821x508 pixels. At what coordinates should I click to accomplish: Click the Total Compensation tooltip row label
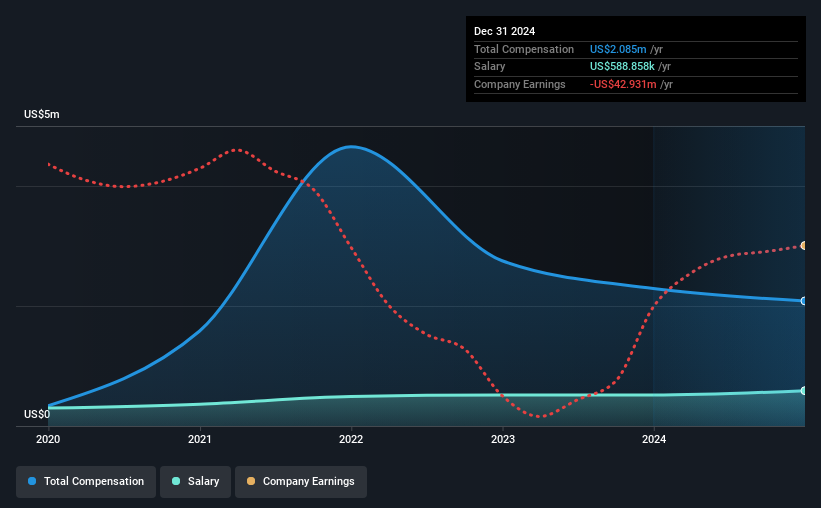tap(524, 49)
